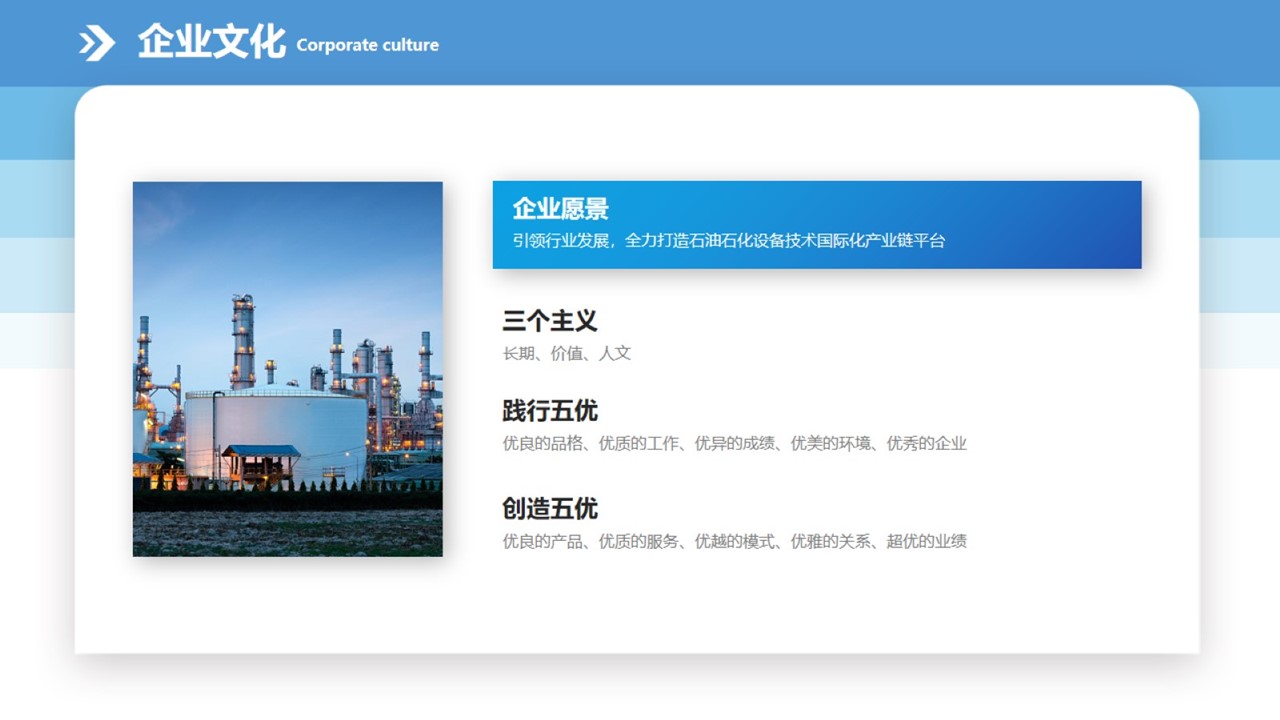This screenshot has height=720, width=1280.
Task: Select text 引领行业发展，全力打造石油石化设备技术国际化产业链平台
Action: [x=729, y=241]
